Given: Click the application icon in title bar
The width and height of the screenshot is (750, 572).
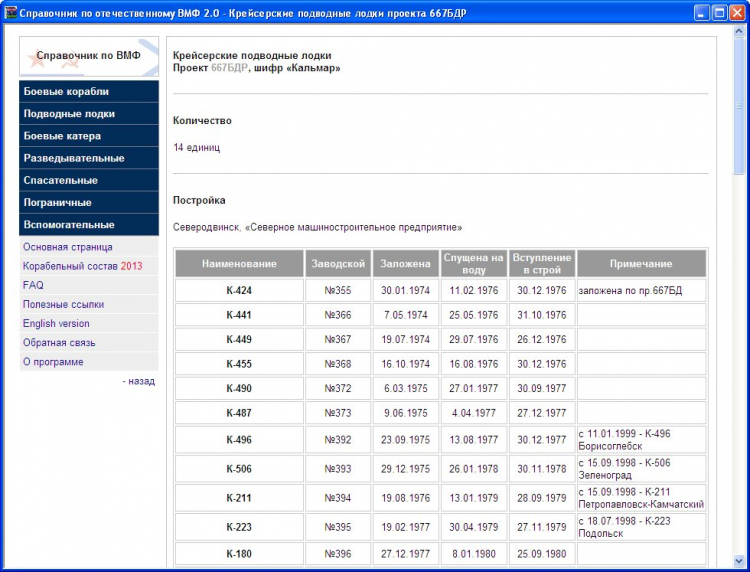Looking at the screenshot, I should click(x=11, y=13).
